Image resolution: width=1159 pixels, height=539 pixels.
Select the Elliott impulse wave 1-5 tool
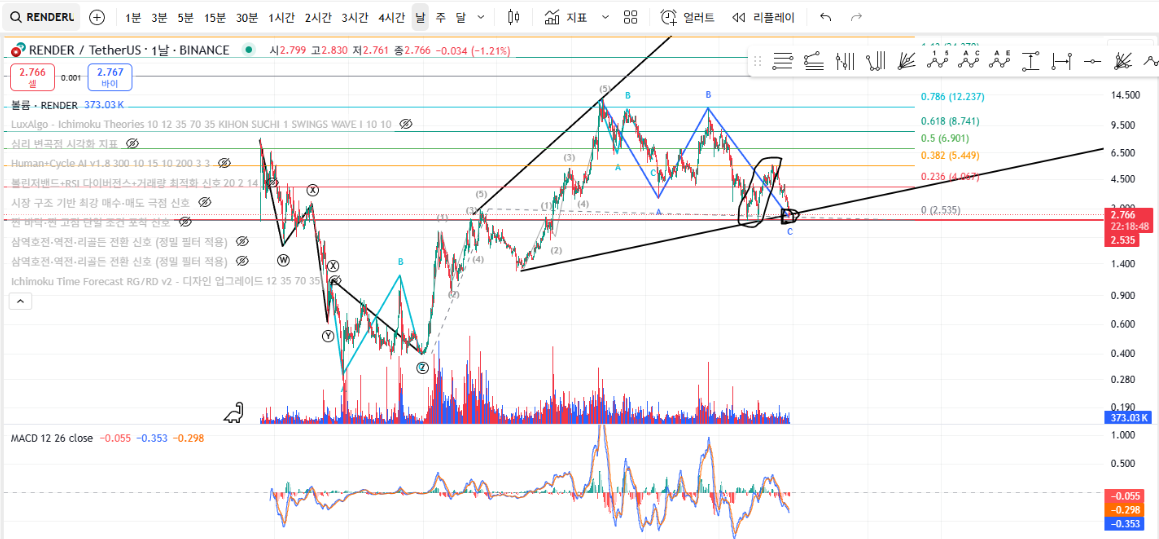pos(938,62)
